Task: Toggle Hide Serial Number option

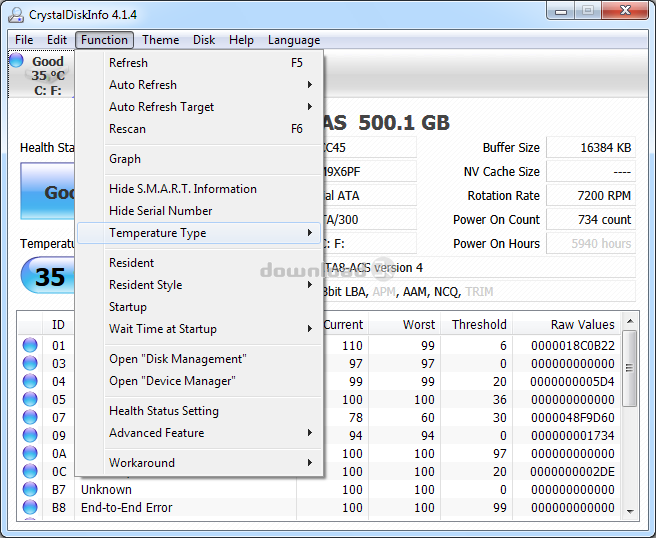Action: (x=160, y=211)
